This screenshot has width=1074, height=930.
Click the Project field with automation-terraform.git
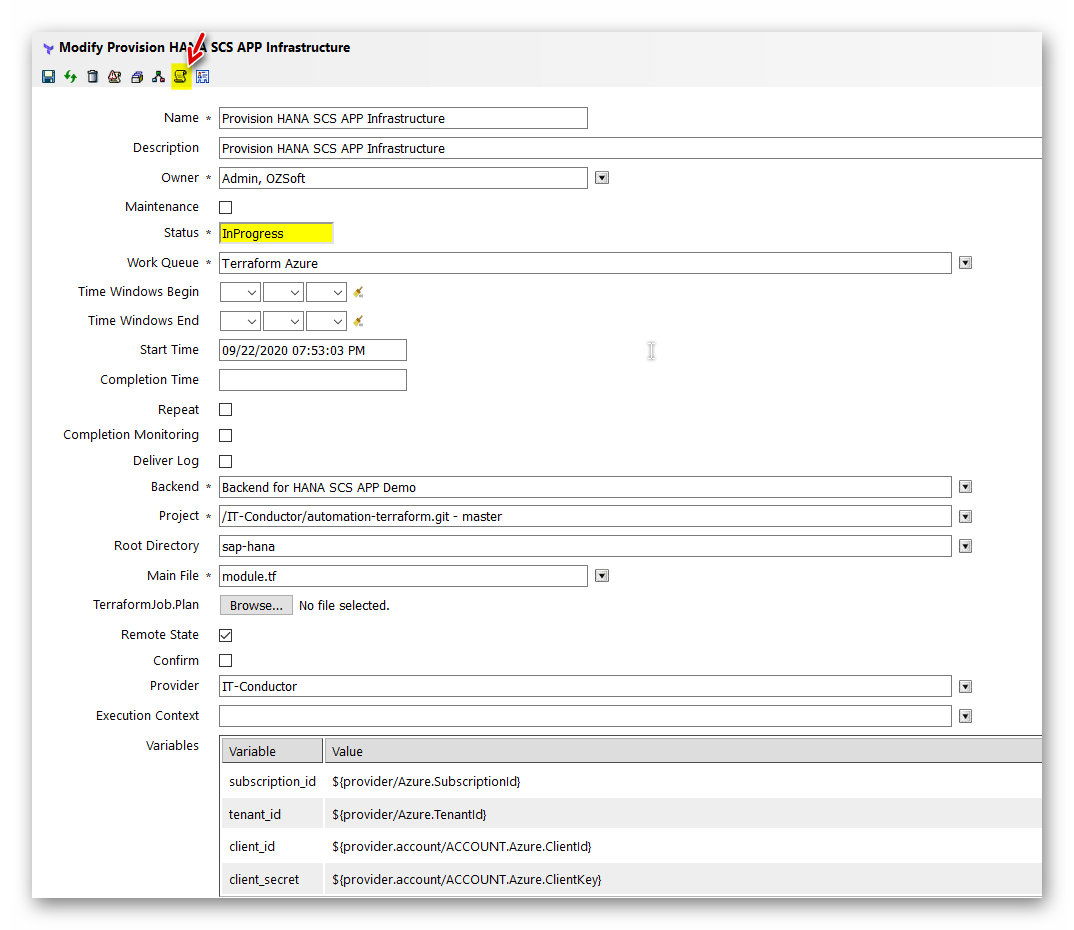[585, 516]
